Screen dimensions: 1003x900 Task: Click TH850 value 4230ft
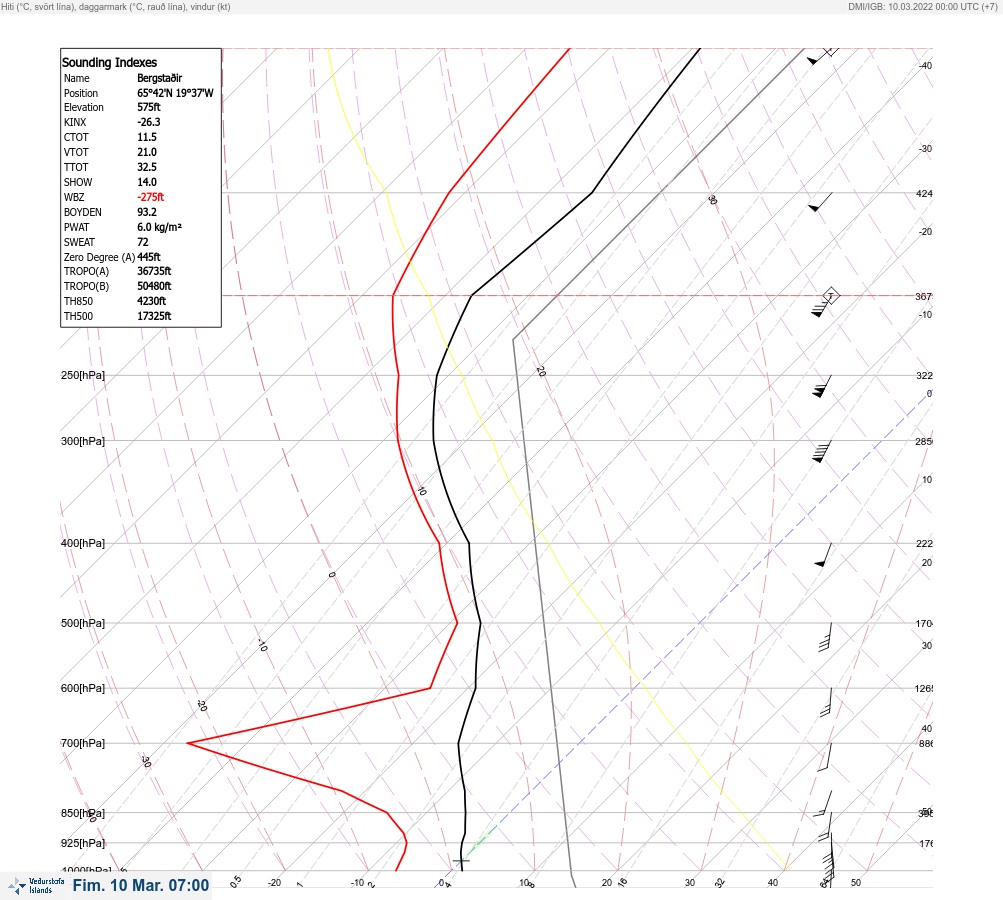151,301
